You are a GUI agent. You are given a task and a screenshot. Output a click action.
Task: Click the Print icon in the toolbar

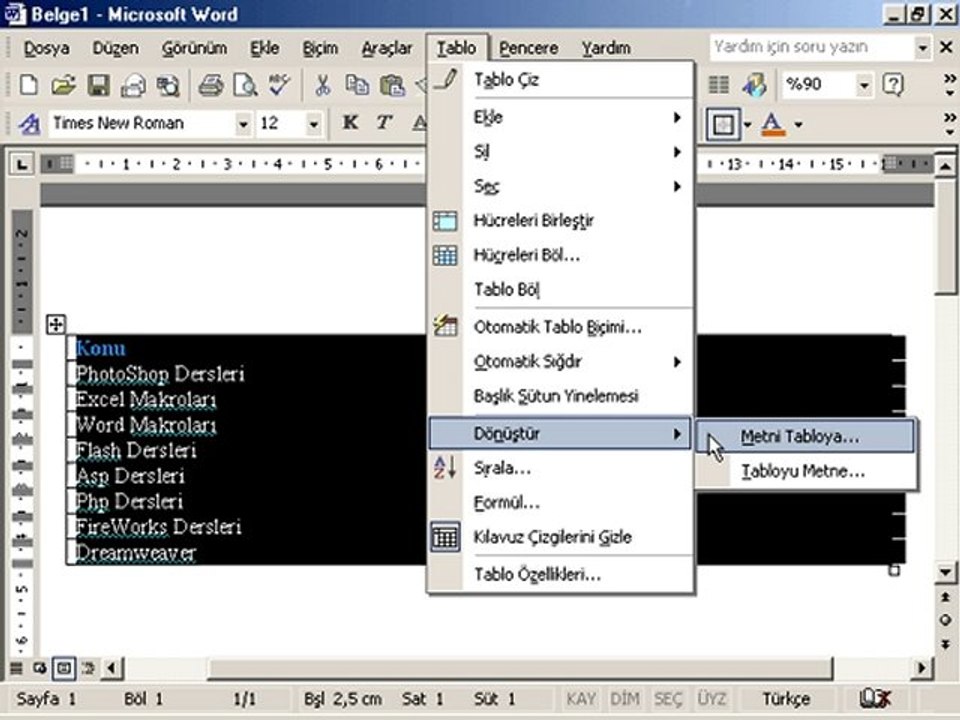click(211, 85)
